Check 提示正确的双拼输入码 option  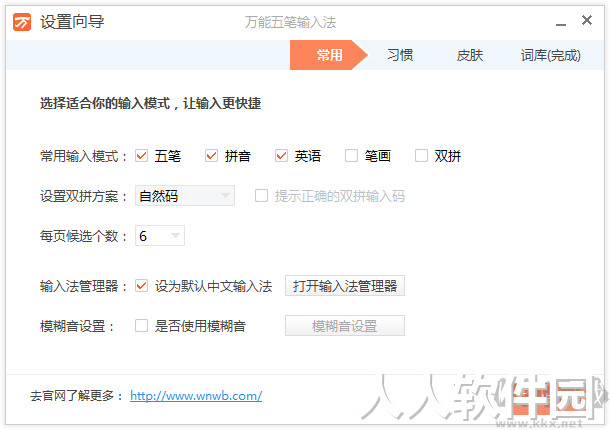261,196
